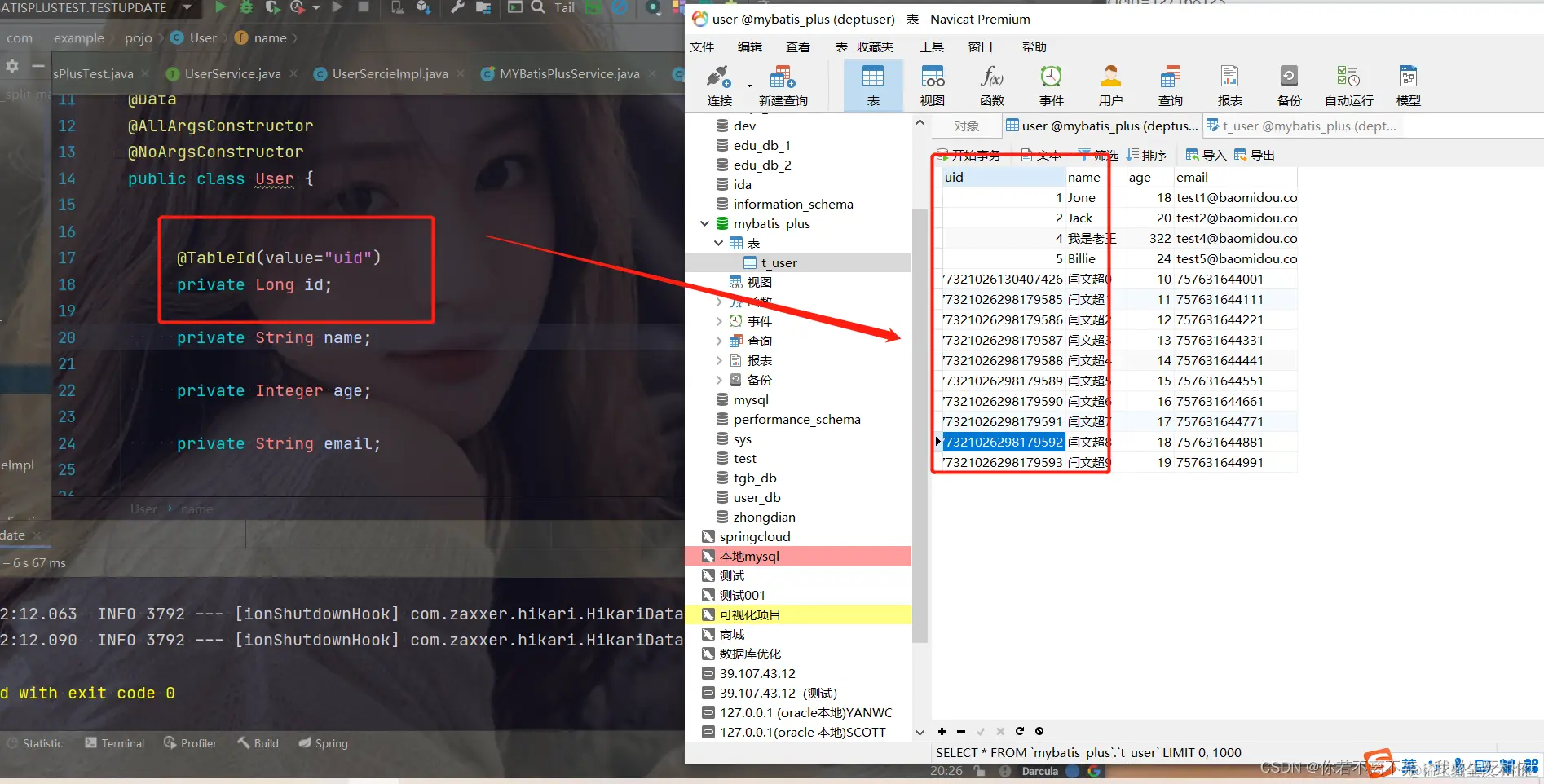1544x784 pixels.
Task: Click the 文本 text button
Action: pos(1042,155)
